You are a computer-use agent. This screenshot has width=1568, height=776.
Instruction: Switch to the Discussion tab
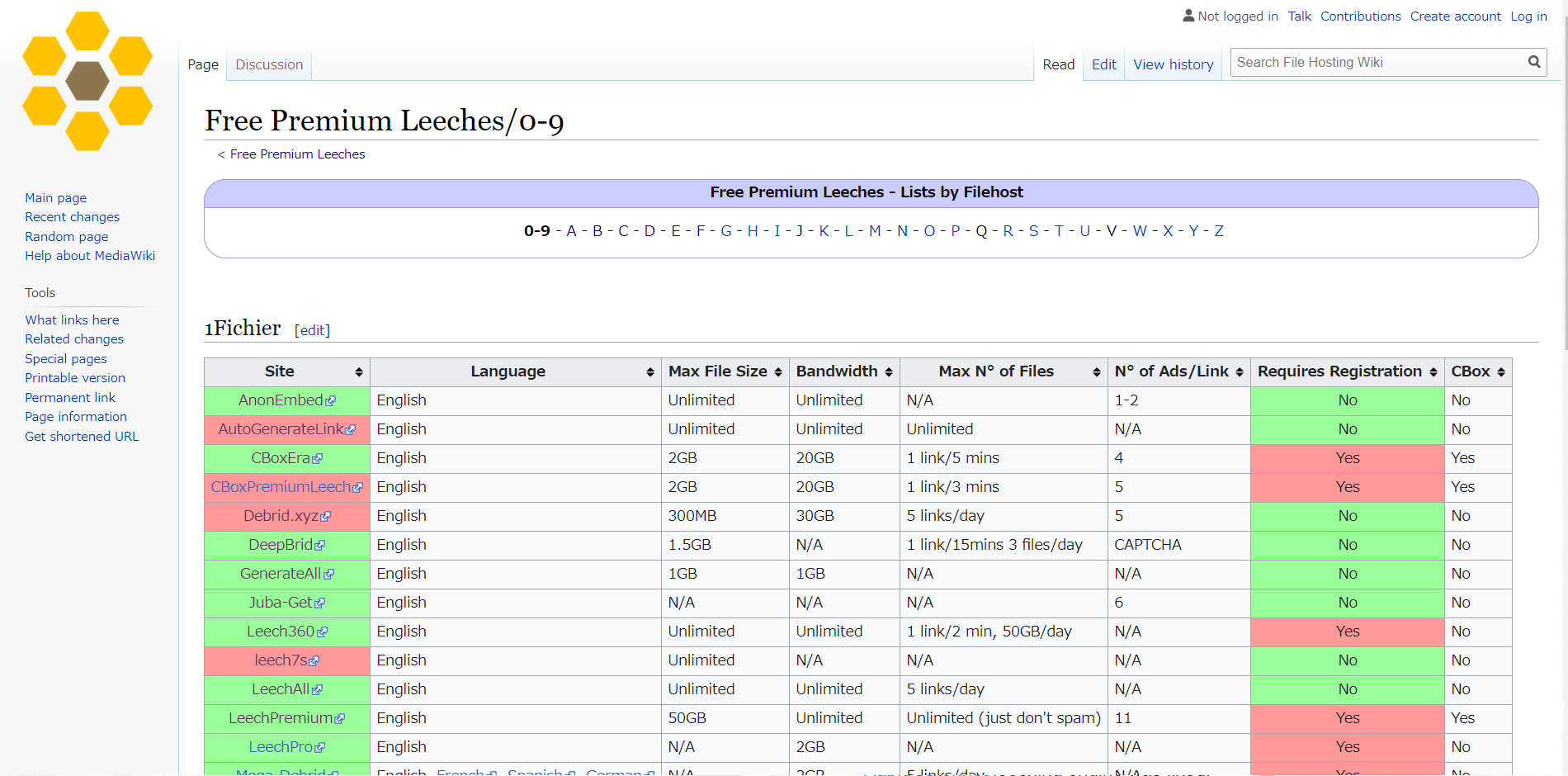[269, 64]
